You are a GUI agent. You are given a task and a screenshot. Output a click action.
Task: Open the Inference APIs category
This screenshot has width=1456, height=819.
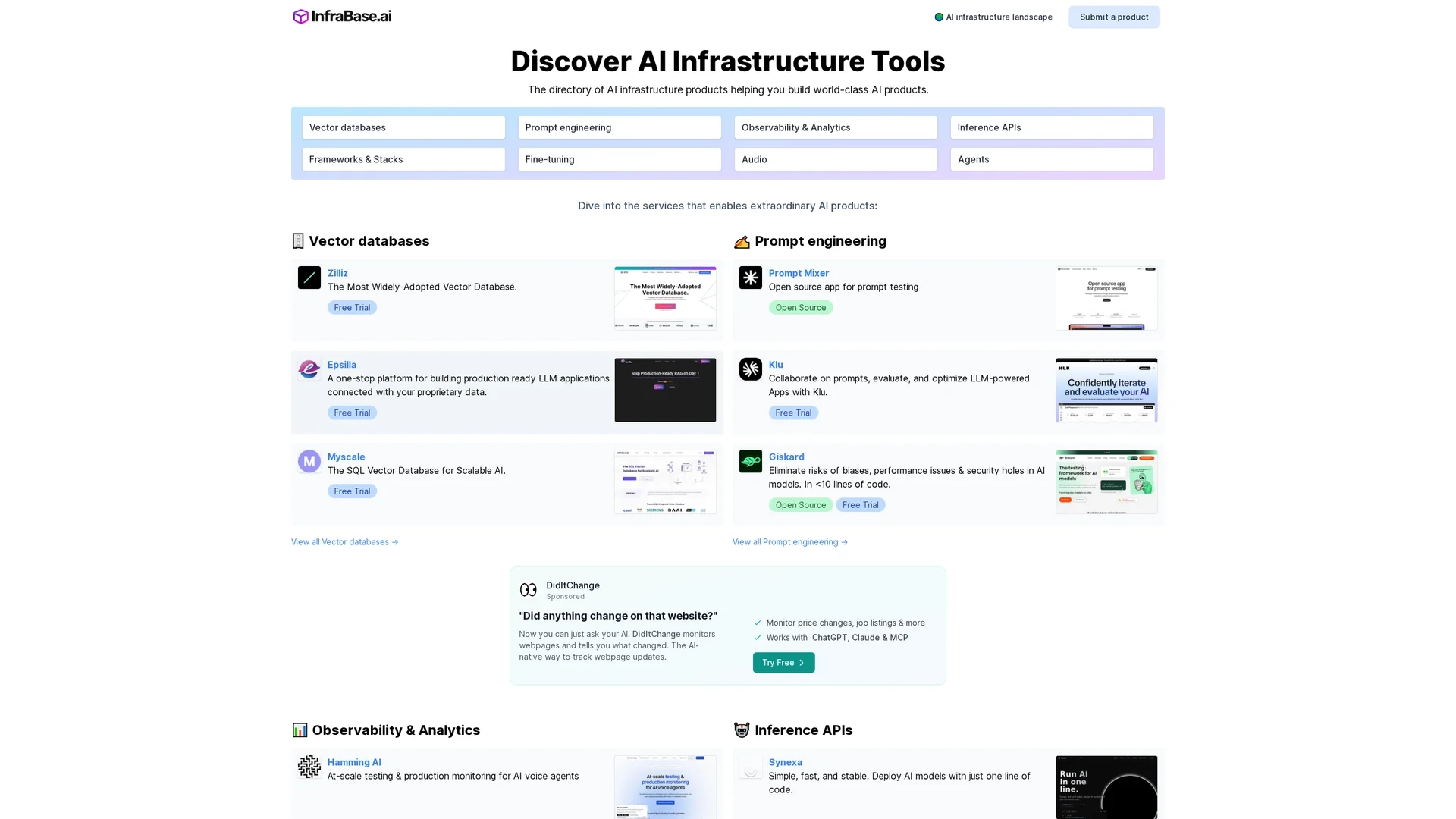tap(1052, 127)
